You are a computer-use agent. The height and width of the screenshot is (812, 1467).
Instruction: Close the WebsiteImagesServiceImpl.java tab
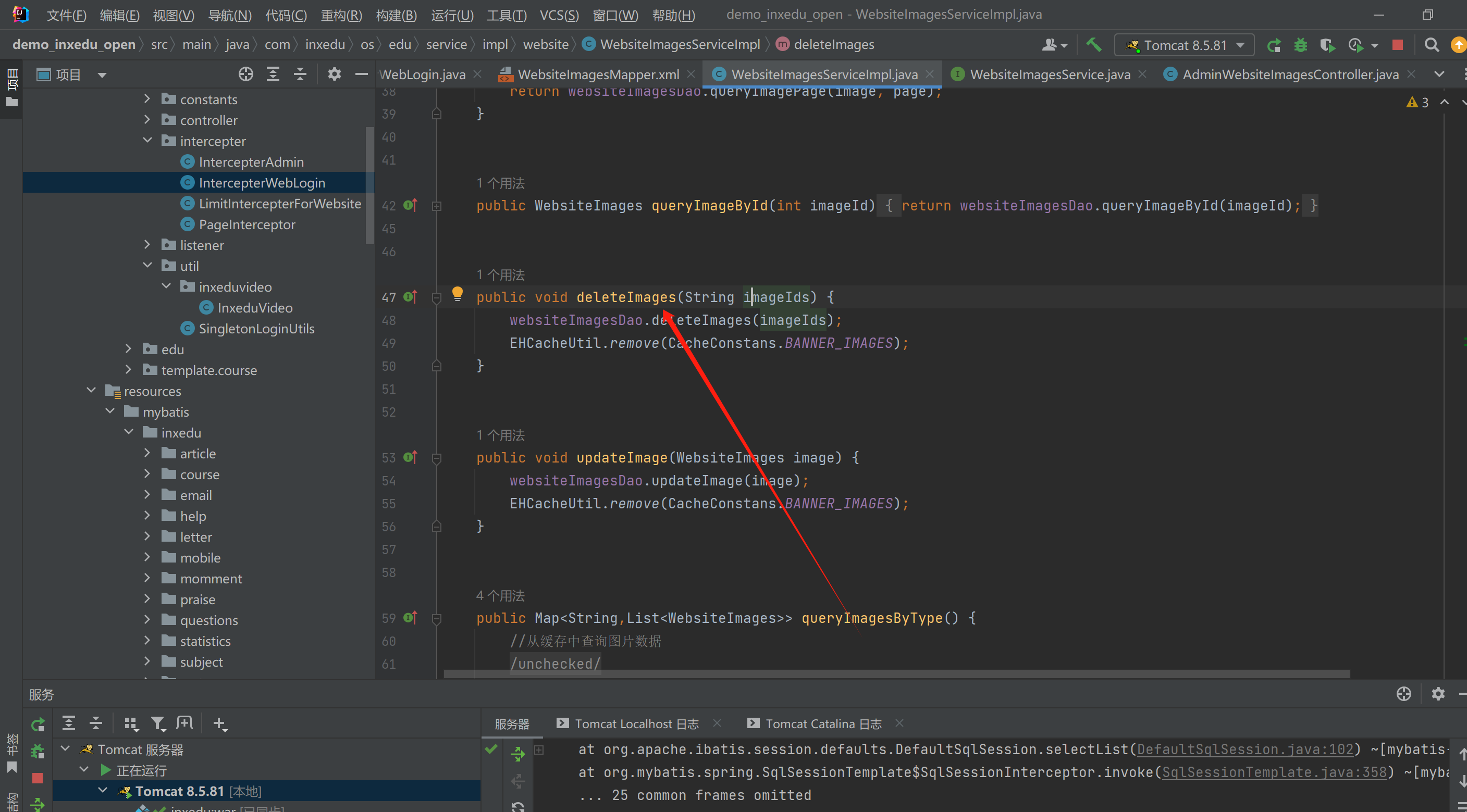tap(929, 74)
